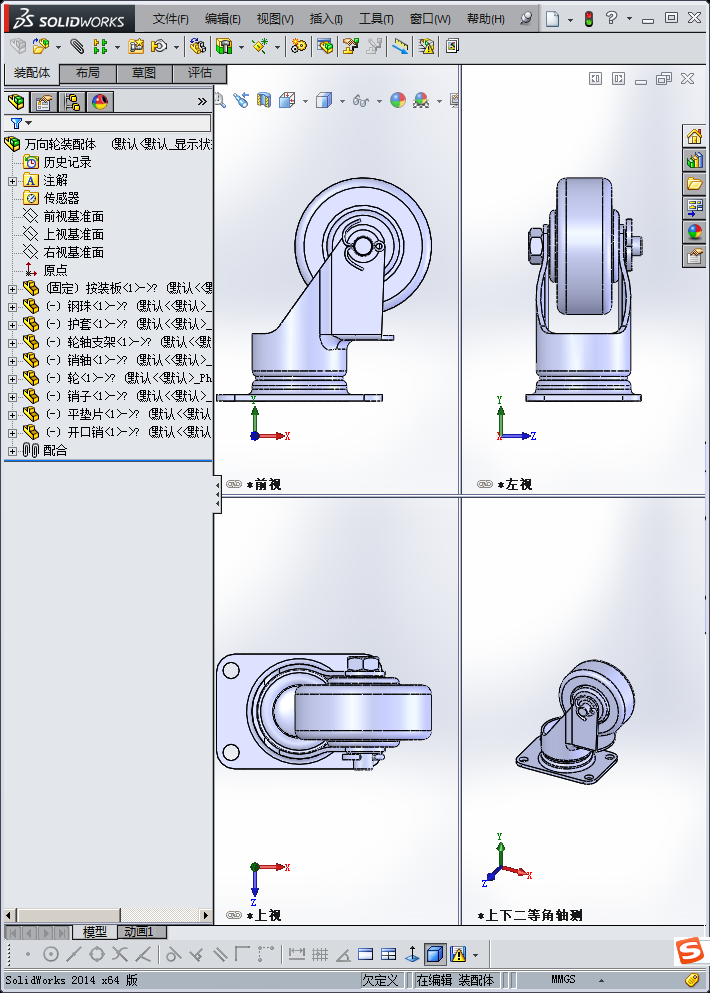Toggle link views icon in 左视 viewport
Viewport: 710px width, 993px height.
485,484
